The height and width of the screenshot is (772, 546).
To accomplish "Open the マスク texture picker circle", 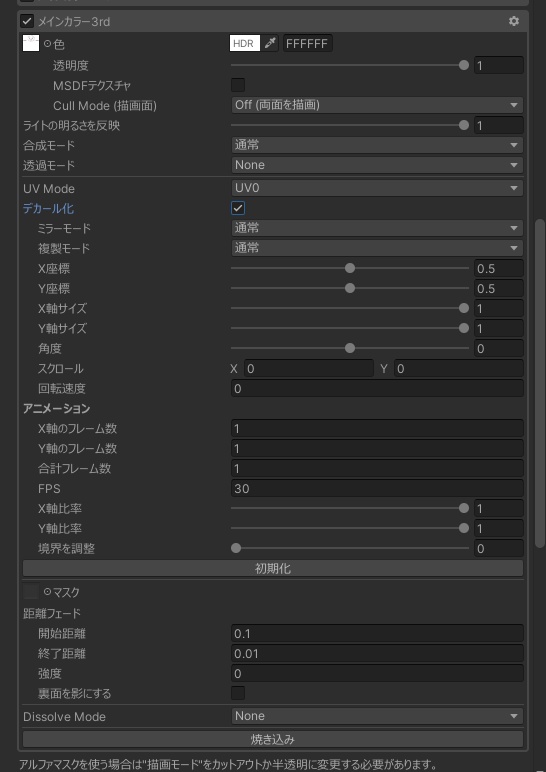I will 47,592.
